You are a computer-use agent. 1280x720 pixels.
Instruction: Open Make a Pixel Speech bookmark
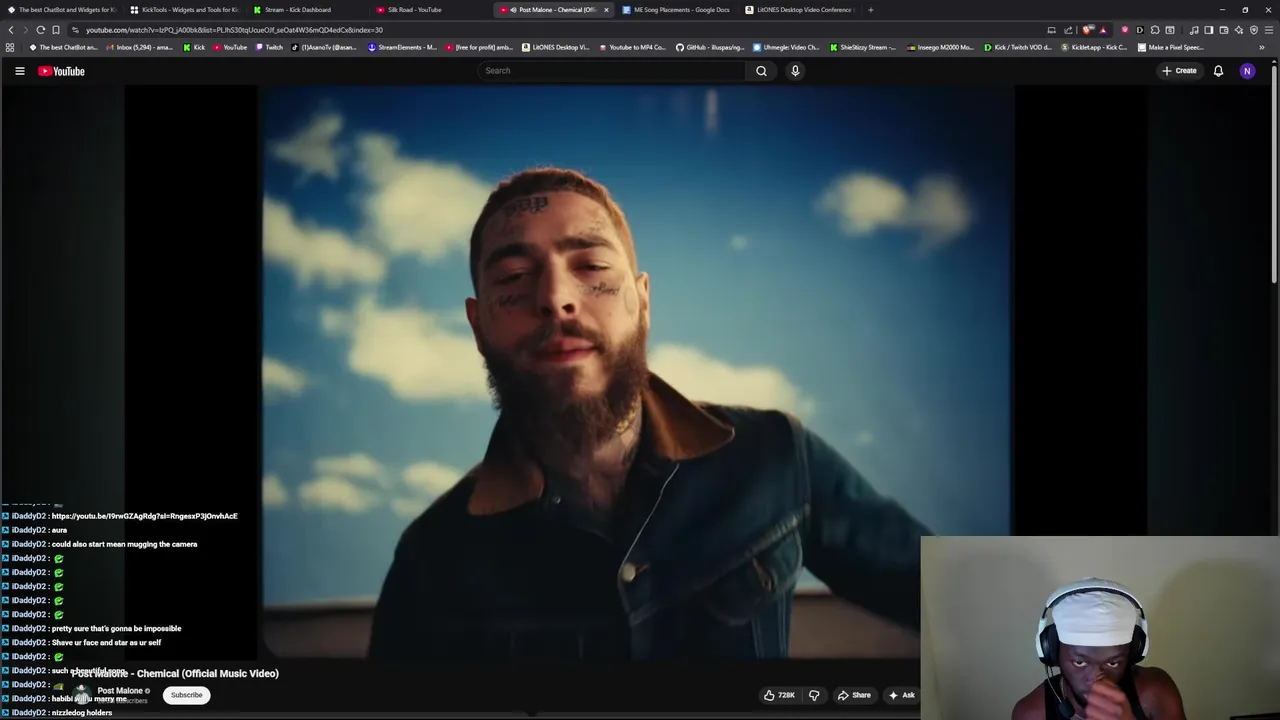click(1171, 47)
